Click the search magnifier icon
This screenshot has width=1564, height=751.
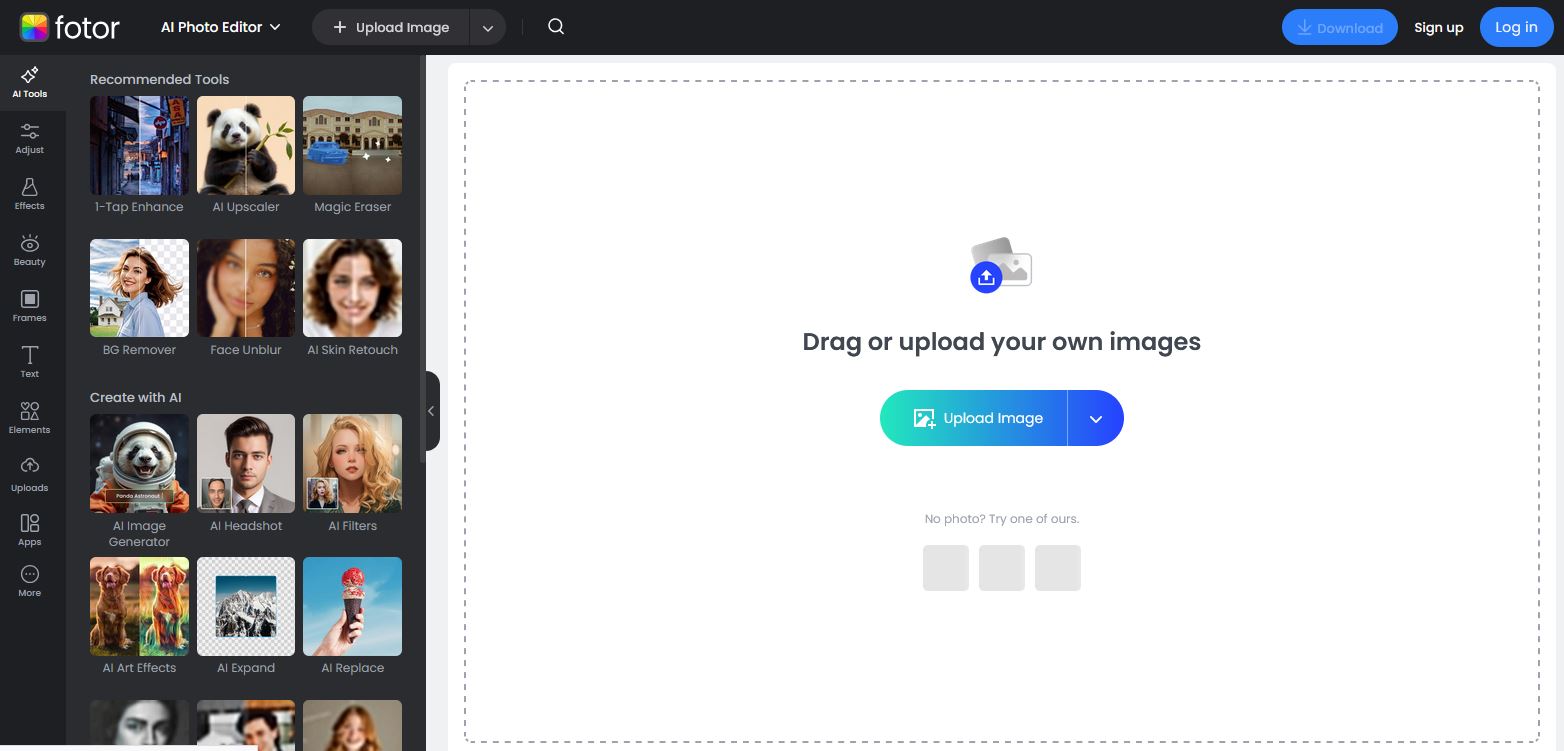click(556, 27)
